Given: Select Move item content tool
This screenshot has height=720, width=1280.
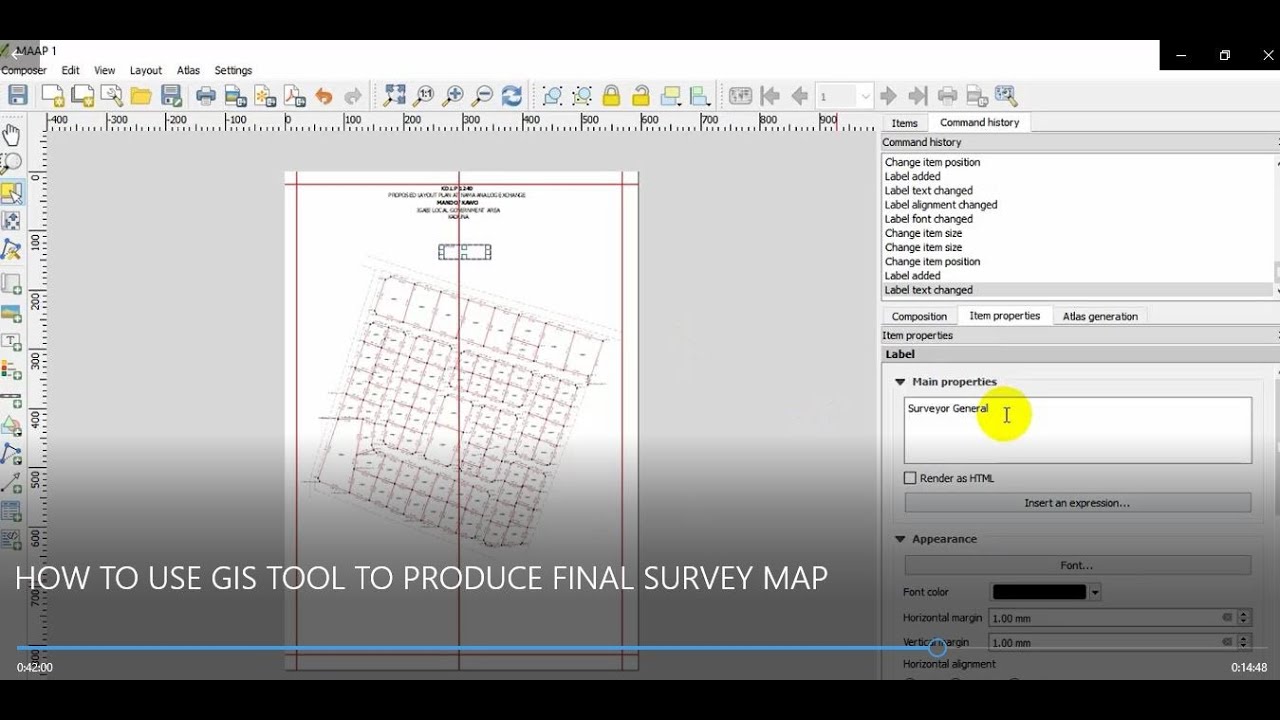Looking at the screenshot, I should [11, 221].
